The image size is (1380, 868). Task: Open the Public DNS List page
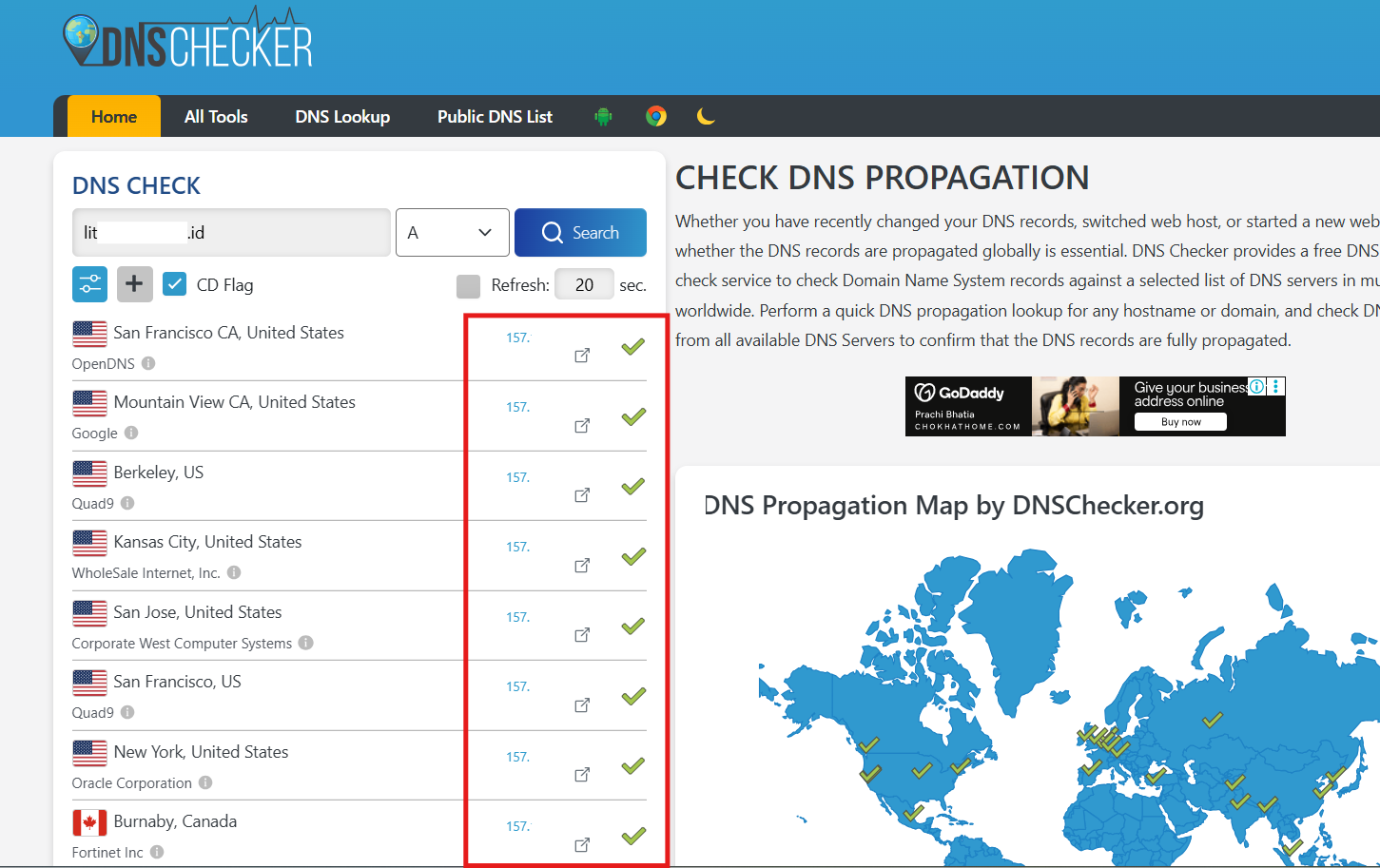tap(495, 116)
